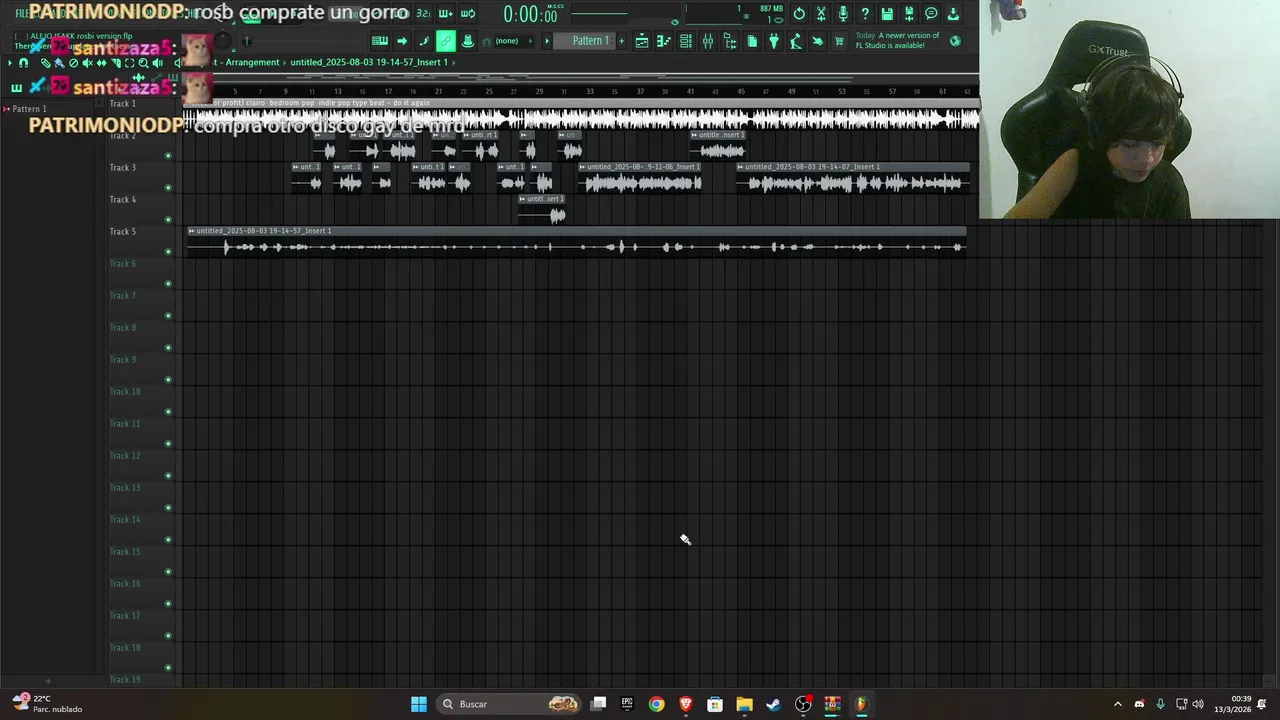The width and height of the screenshot is (1280, 720).
Task: Click the time display 0:00:00
Action: [x=532, y=15]
